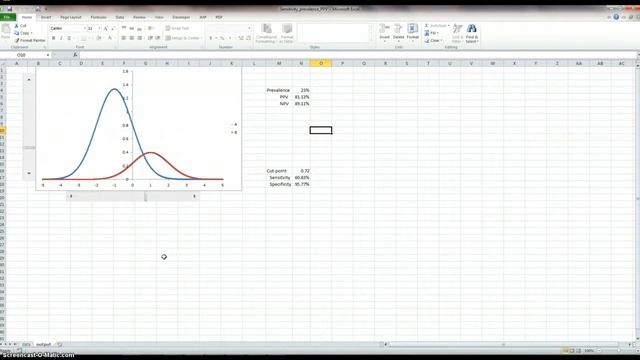Image resolution: width=640 pixels, height=360 pixels.
Task: Click right arrow of slider below chart
Action: (x=194, y=196)
